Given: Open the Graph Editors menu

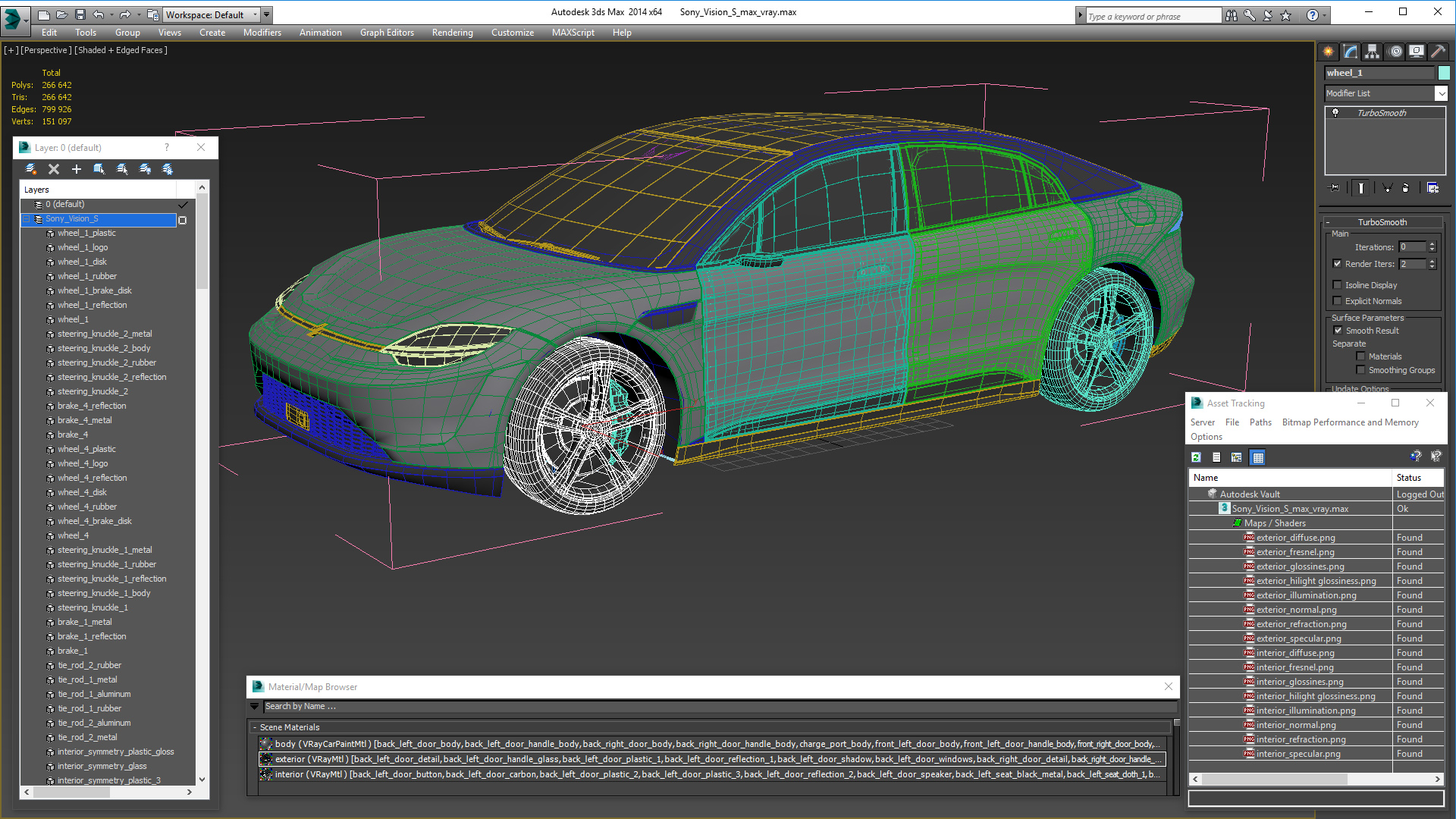Looking at the screenshot, I should [387, 33].
